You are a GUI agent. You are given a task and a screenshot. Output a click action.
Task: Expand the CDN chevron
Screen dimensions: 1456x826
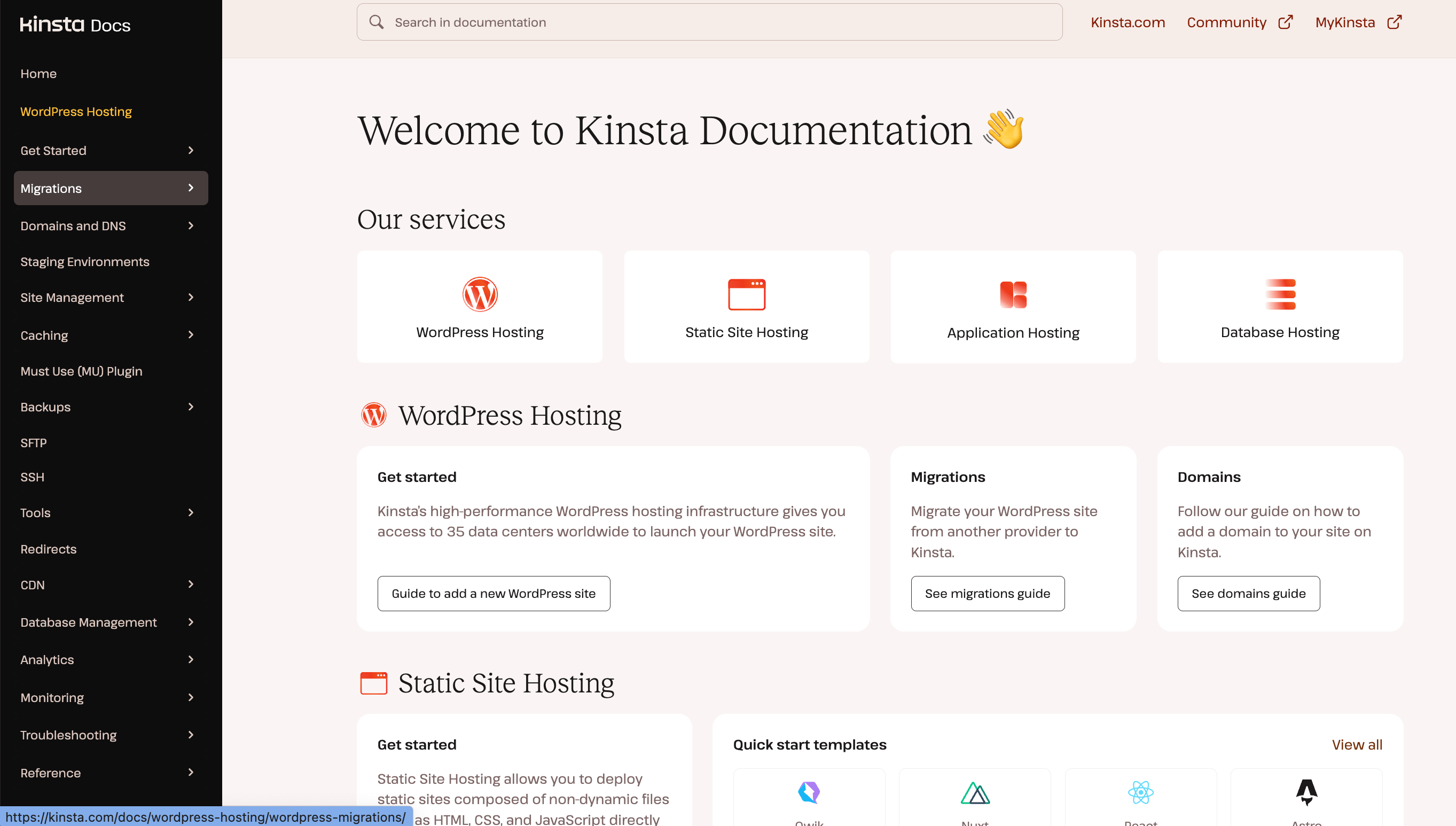point(191,585)
